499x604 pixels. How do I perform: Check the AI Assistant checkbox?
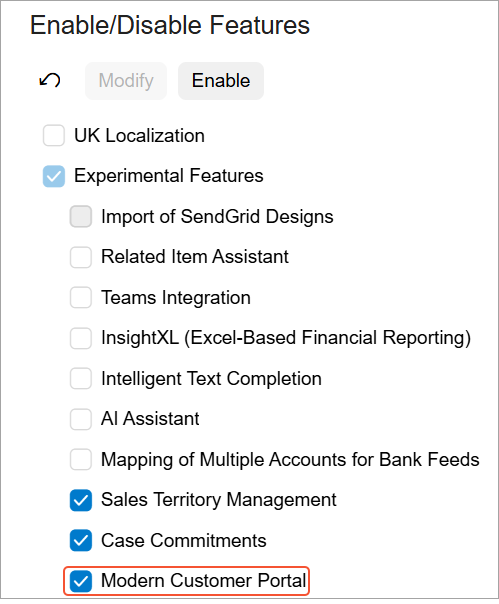81,419
